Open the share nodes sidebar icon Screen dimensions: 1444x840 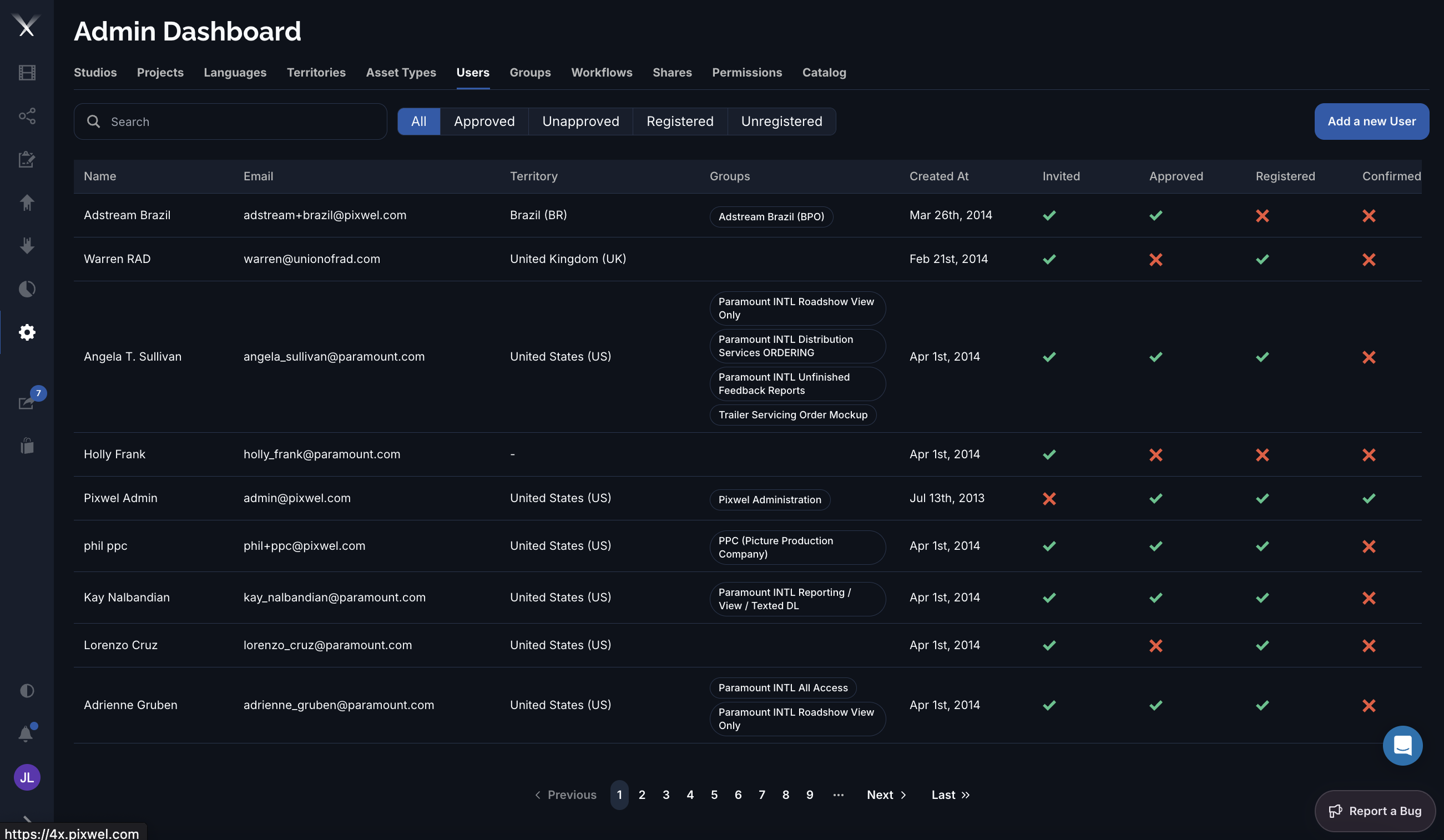pyautogui.click(x=27, y=116)
